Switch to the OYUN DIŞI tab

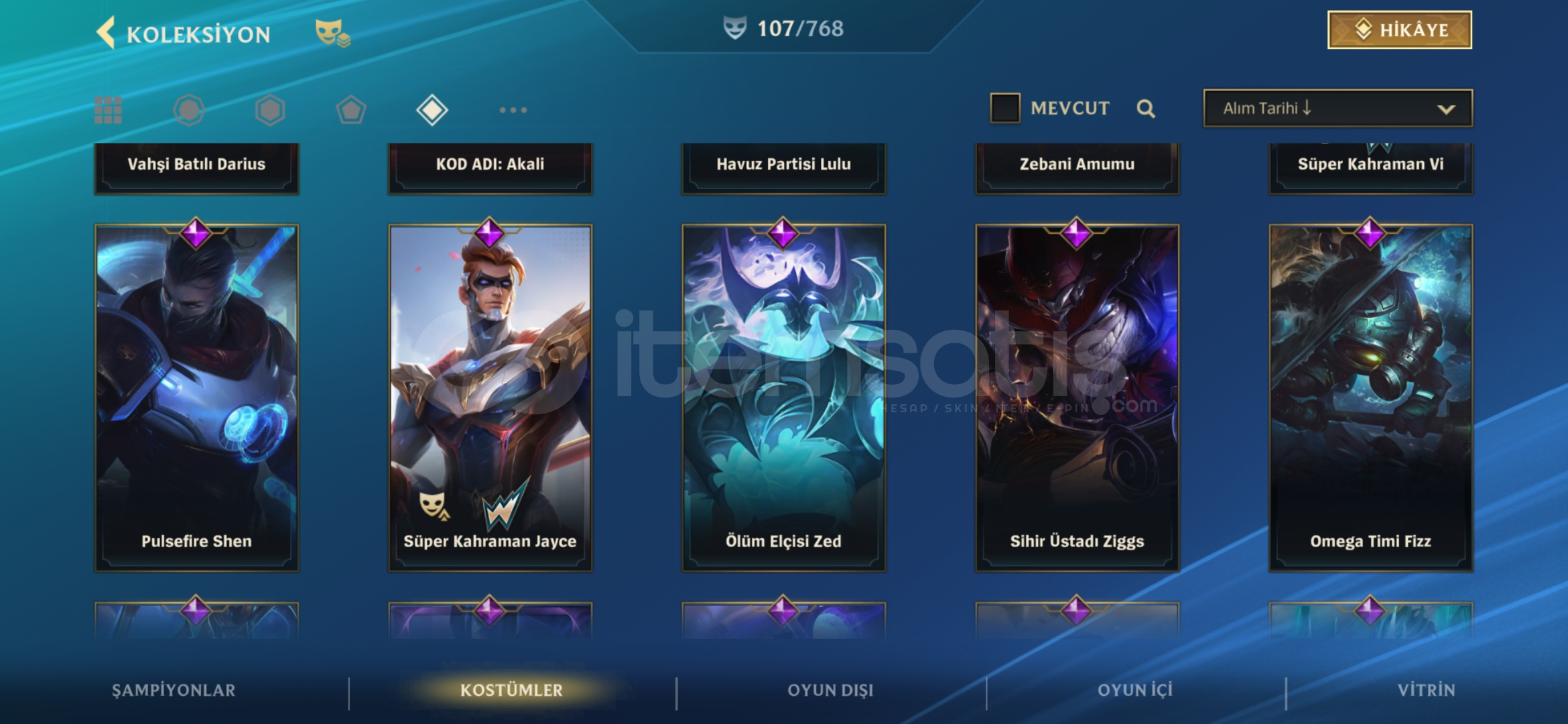tap(831, 690)
